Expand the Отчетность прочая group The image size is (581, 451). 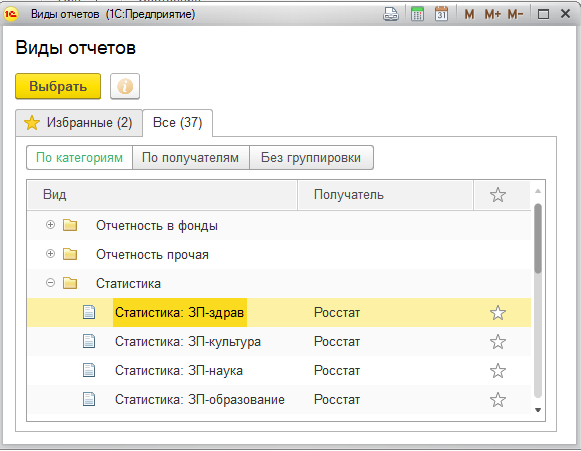(50, 253)
